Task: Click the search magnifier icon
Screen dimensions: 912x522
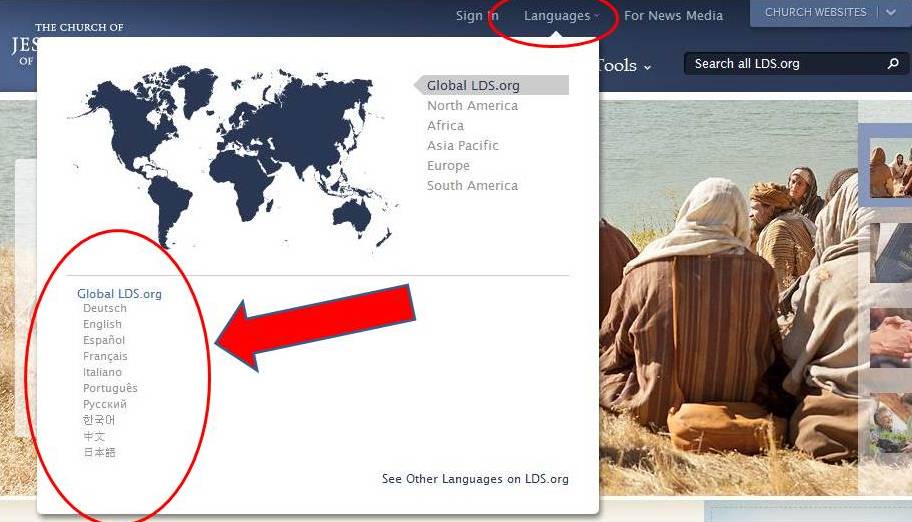Action: click(x=893, y=64)
